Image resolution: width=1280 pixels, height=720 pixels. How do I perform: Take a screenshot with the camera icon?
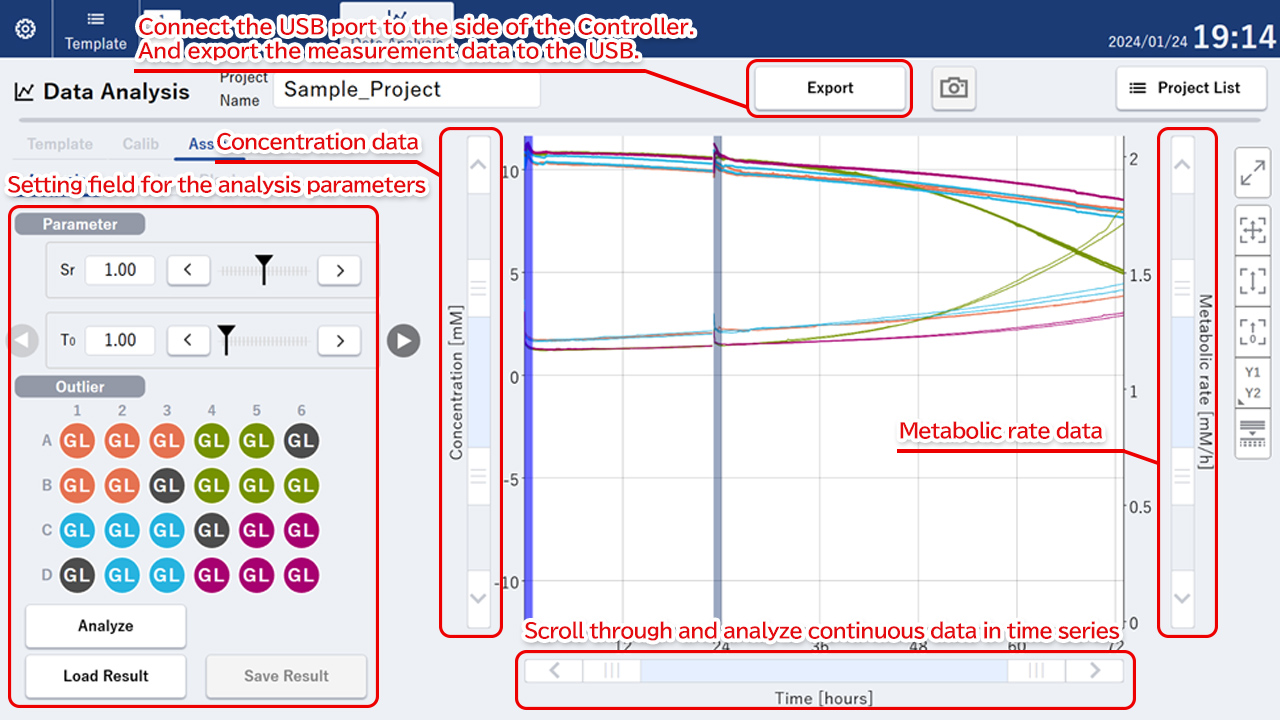(953, 88)
